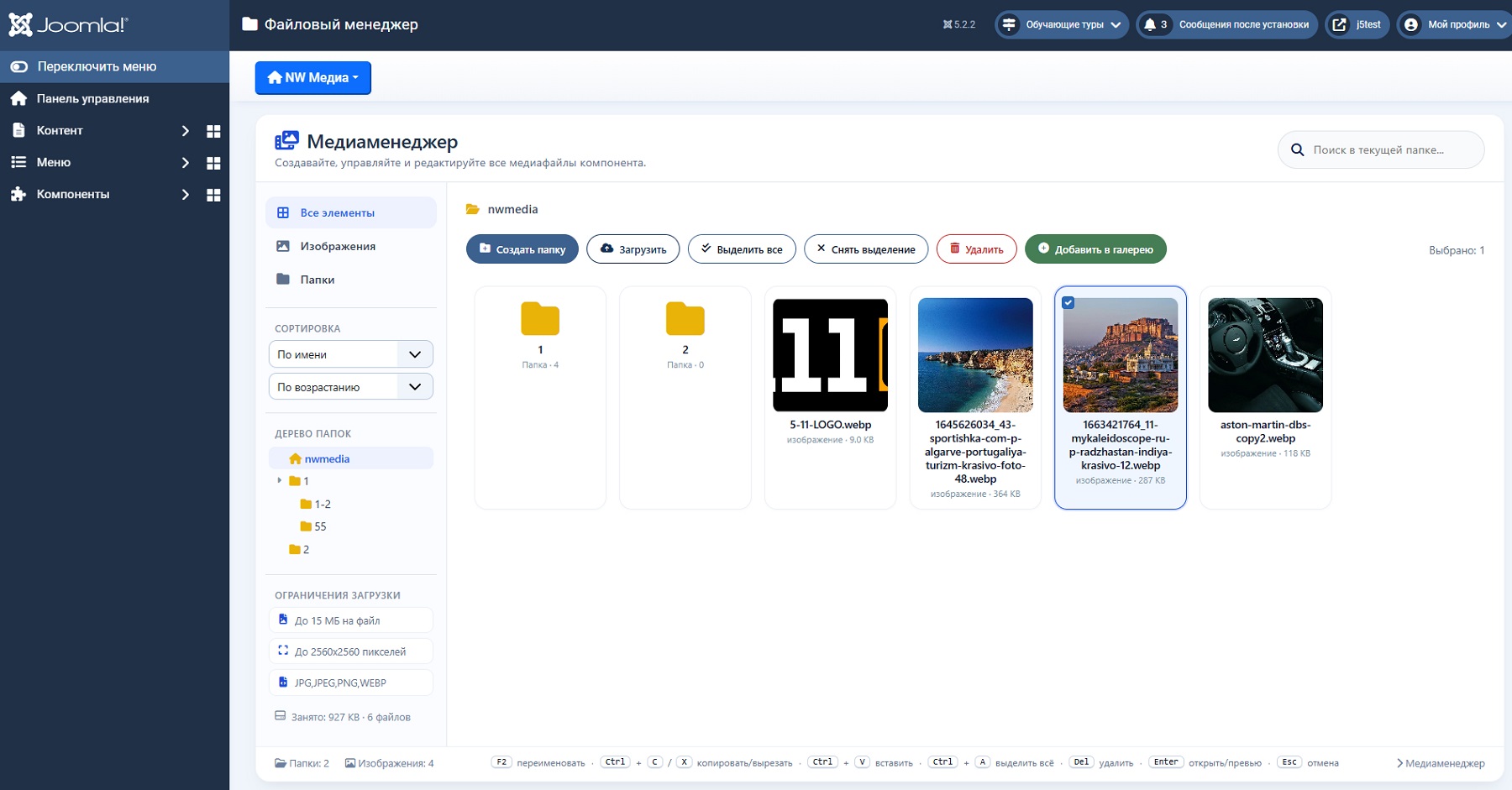Viewport: 1512px width, 790px height.
Task: Click Добавить в галерею button
Action: click(x=1095, y=249)
